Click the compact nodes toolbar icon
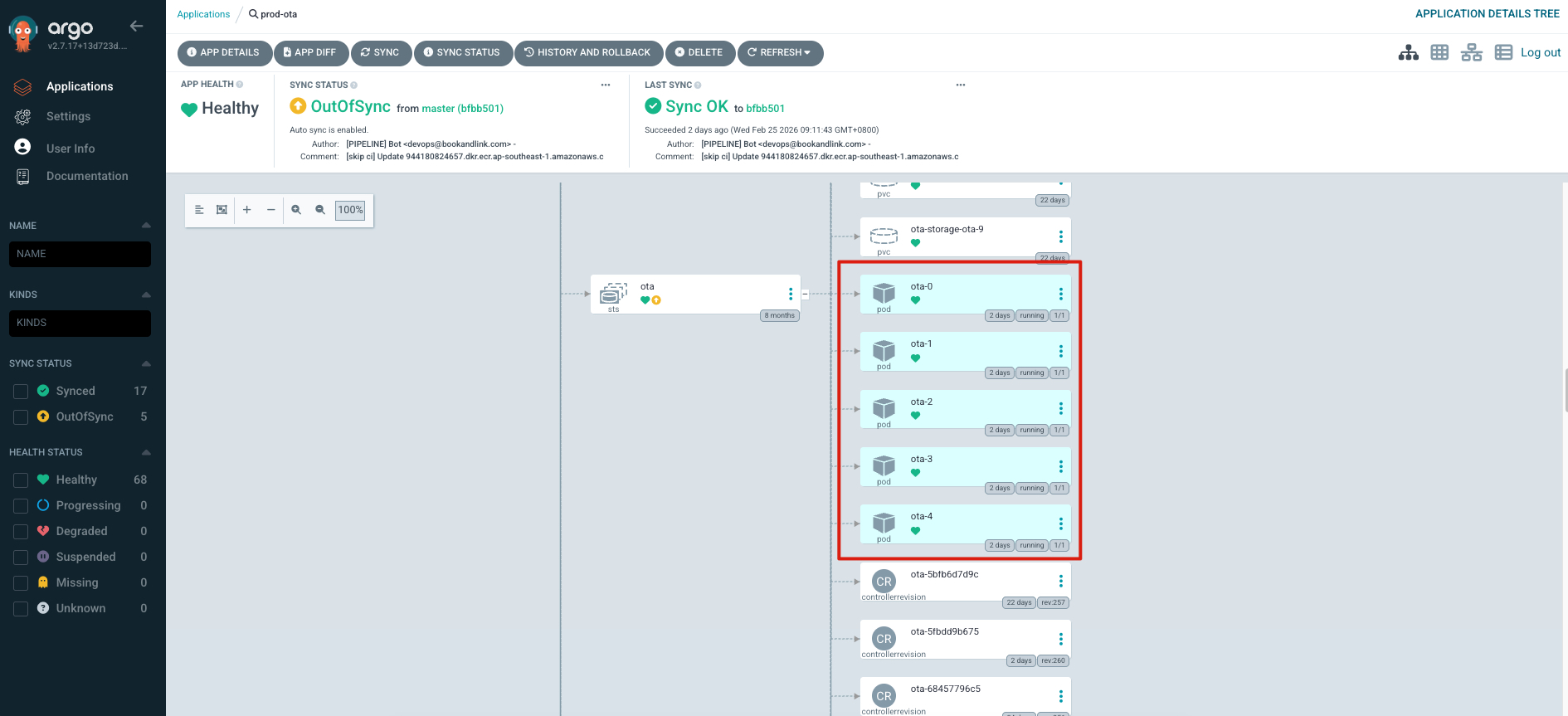 click(x=199, y=210)
